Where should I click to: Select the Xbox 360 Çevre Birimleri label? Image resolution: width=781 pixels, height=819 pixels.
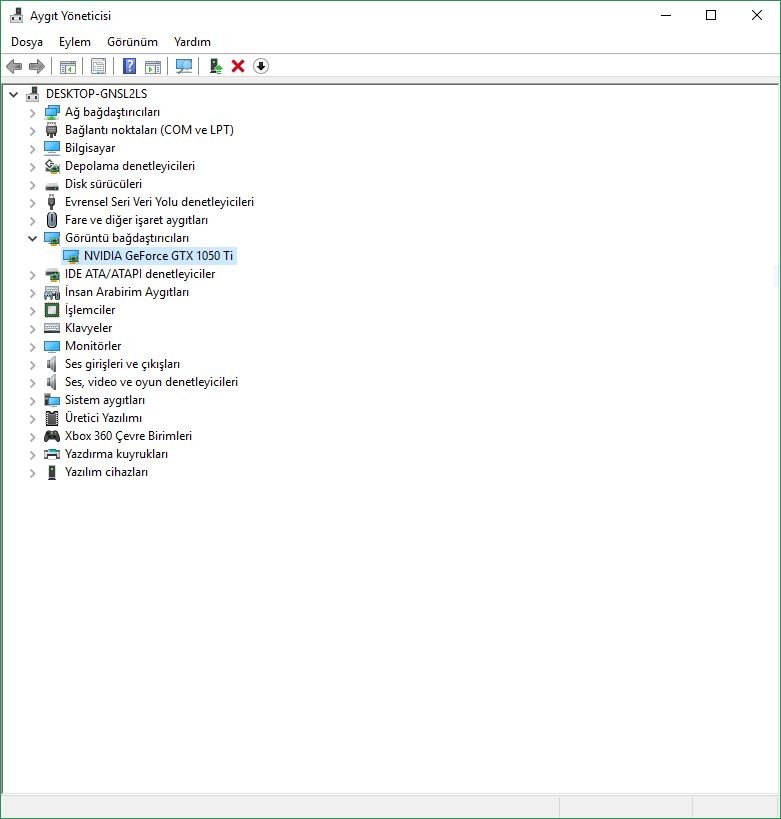pyautogui.click(x=129, y=436)
